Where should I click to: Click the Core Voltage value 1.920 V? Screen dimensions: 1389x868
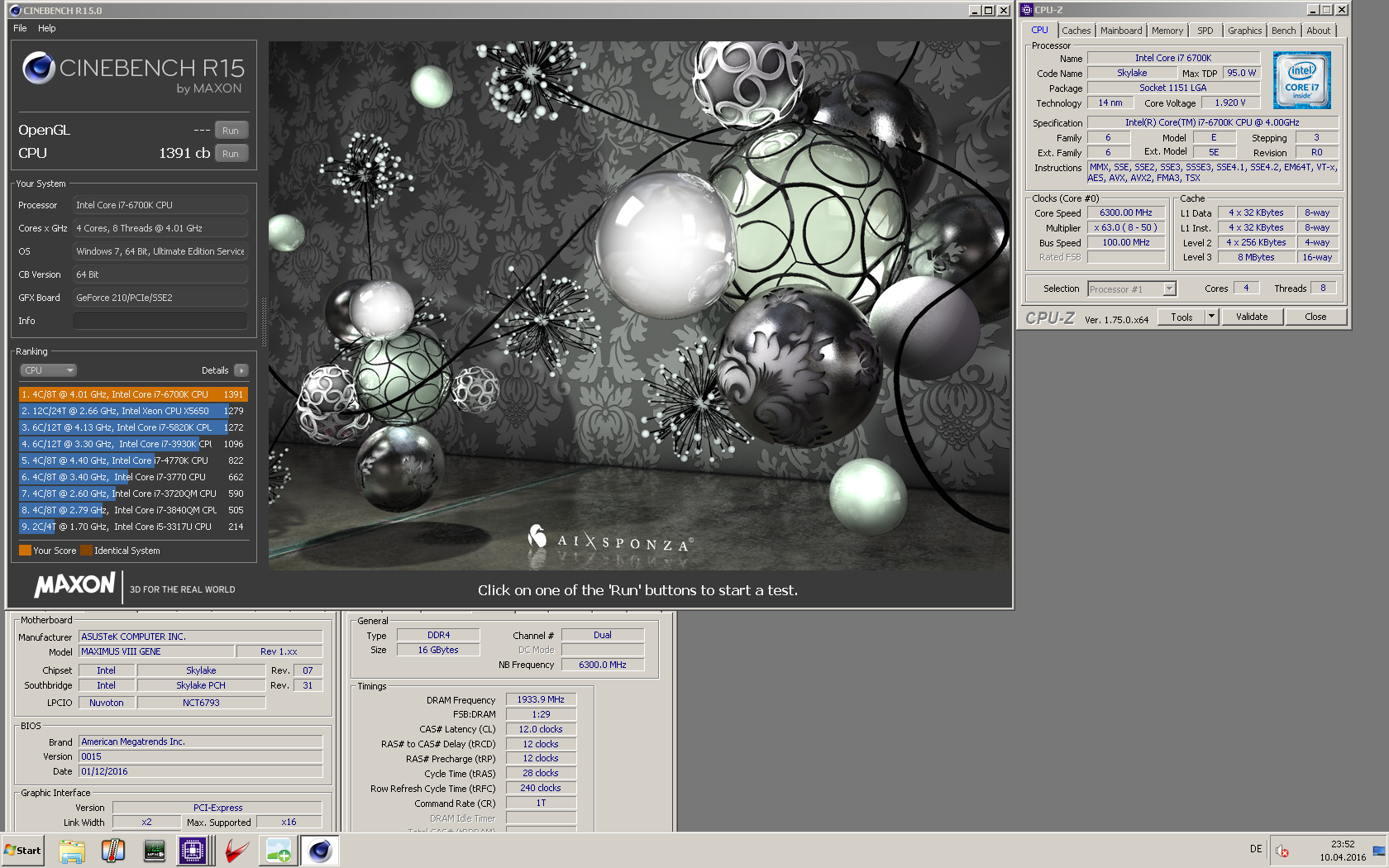coord(1229,103)
